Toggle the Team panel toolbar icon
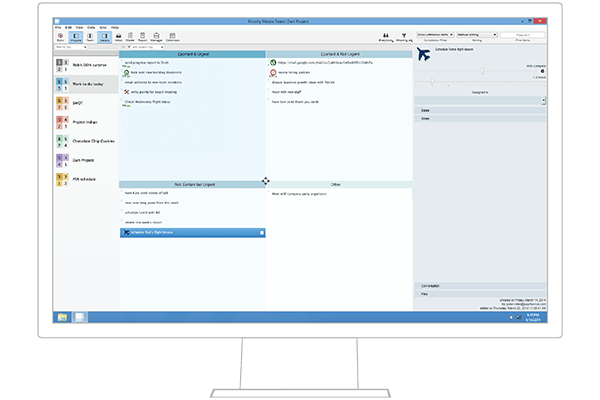The height and width of the screenshot is (400, 600). 90,37
